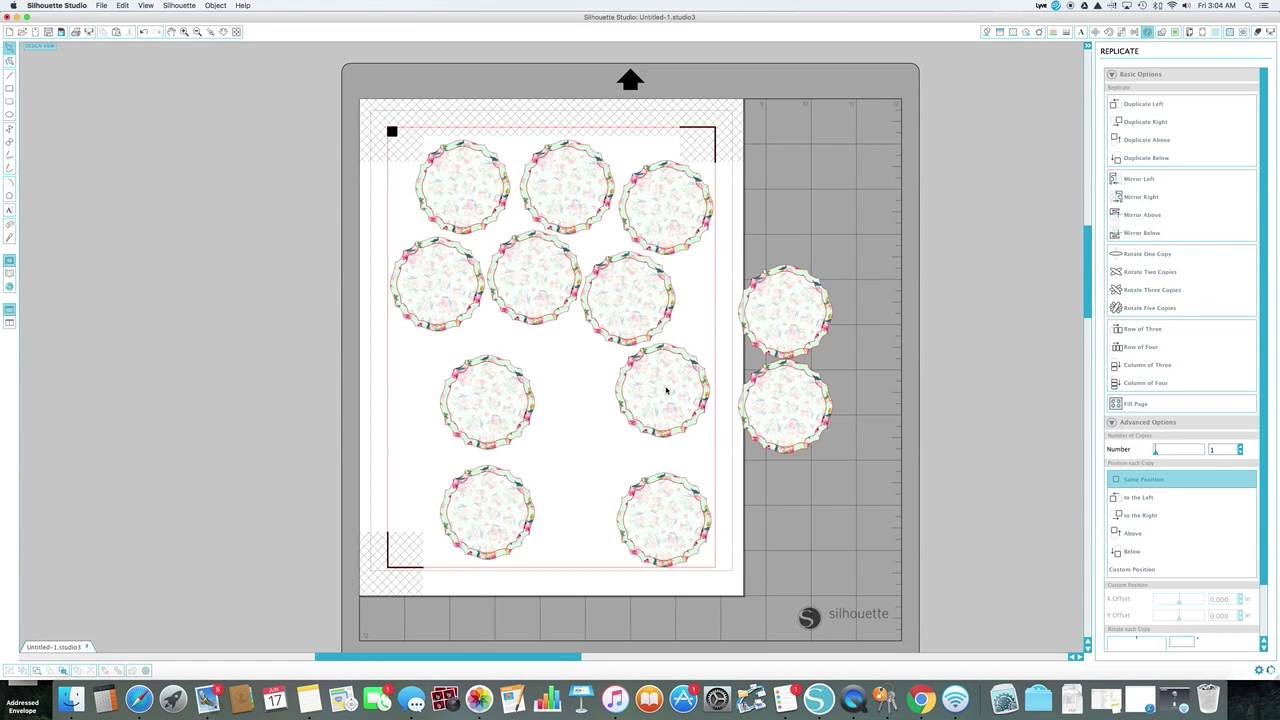Select the Same Position option
The image size is (1280, 720).
click(1181, 479)
